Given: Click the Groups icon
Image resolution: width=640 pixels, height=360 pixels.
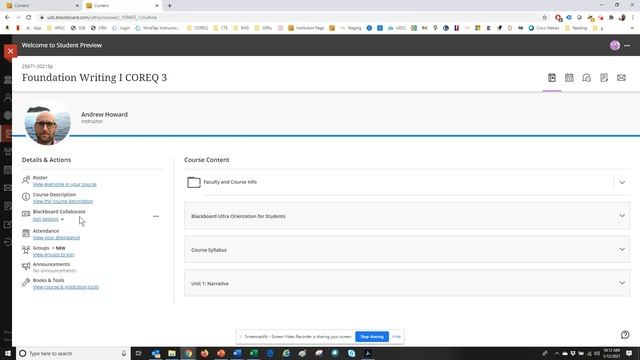Looking at the screenshot, I should pos(26,250).
